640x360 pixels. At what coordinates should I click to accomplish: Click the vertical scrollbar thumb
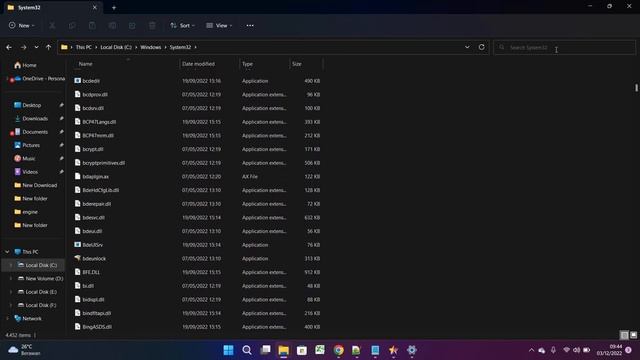(x=636, y=87)
